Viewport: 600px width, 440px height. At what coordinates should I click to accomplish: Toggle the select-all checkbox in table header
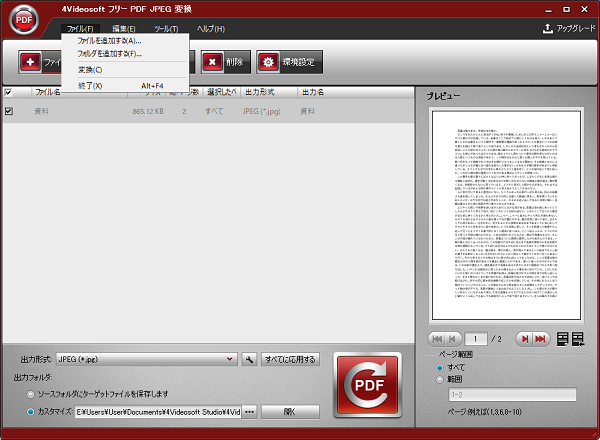point(9,92)
